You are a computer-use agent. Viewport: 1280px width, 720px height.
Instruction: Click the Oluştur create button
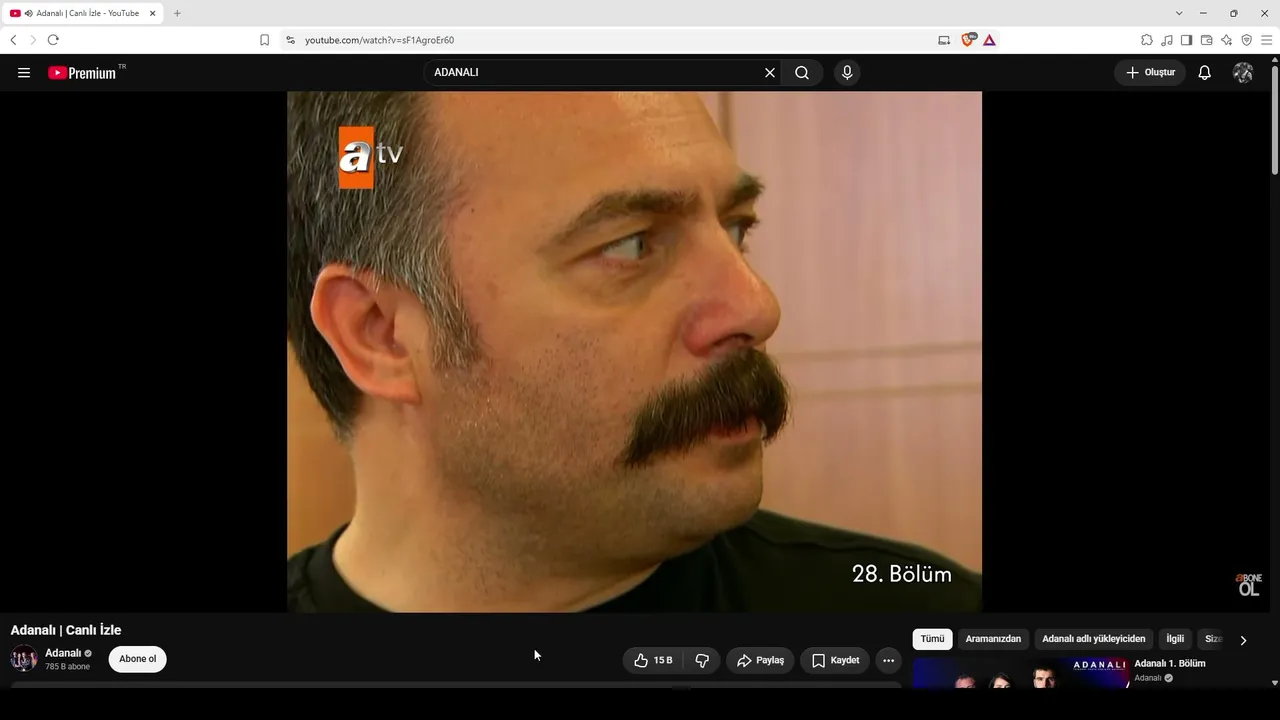click(x=1150, y=73)
